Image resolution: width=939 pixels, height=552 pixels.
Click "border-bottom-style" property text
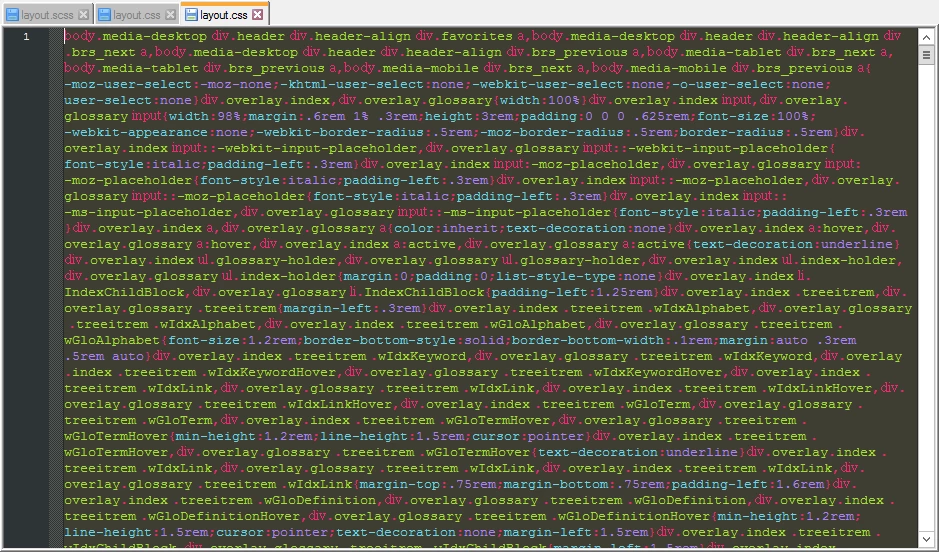(x=380, y=341)
